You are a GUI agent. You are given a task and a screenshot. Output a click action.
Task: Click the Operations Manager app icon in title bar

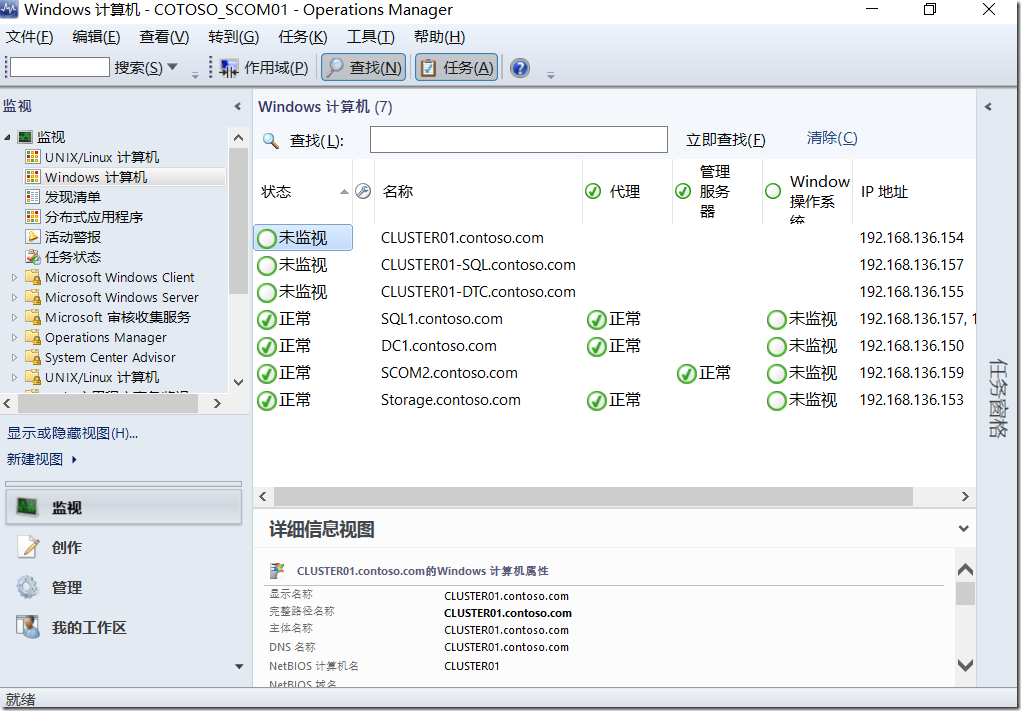9,10
